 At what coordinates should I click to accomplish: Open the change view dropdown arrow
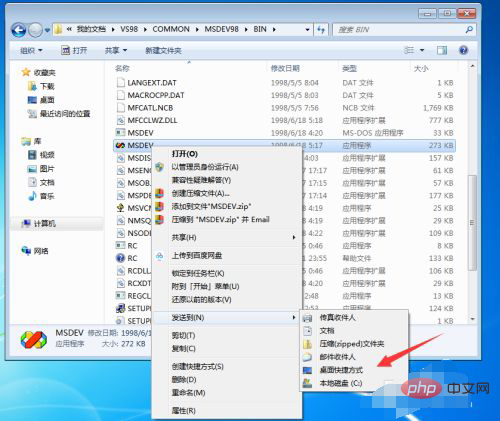point(422,50)
